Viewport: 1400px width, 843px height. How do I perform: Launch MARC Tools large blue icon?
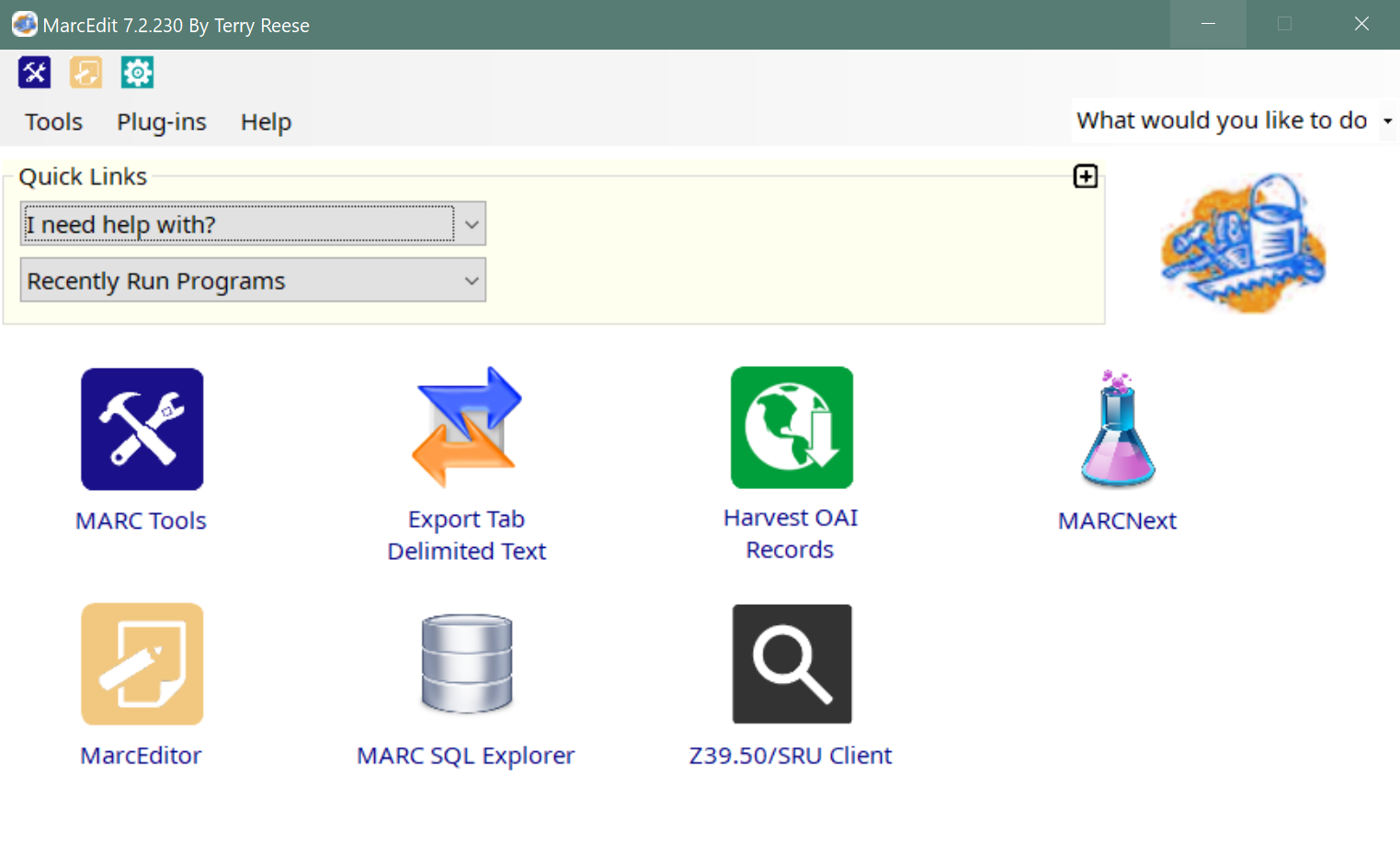[x=142, y=429]
